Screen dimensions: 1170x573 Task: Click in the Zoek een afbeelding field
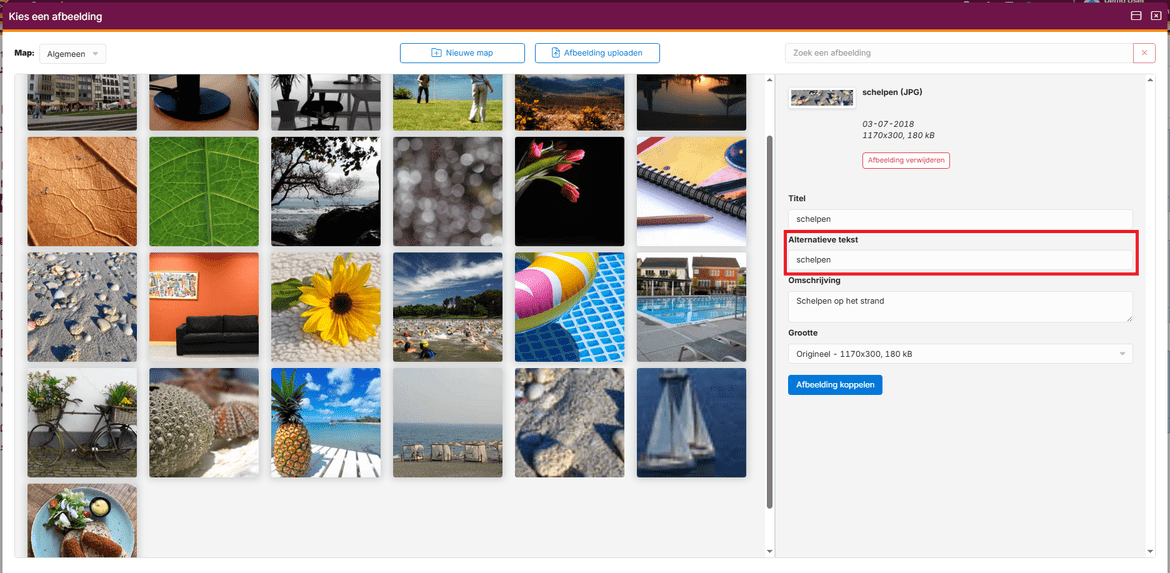coord(958,53)
